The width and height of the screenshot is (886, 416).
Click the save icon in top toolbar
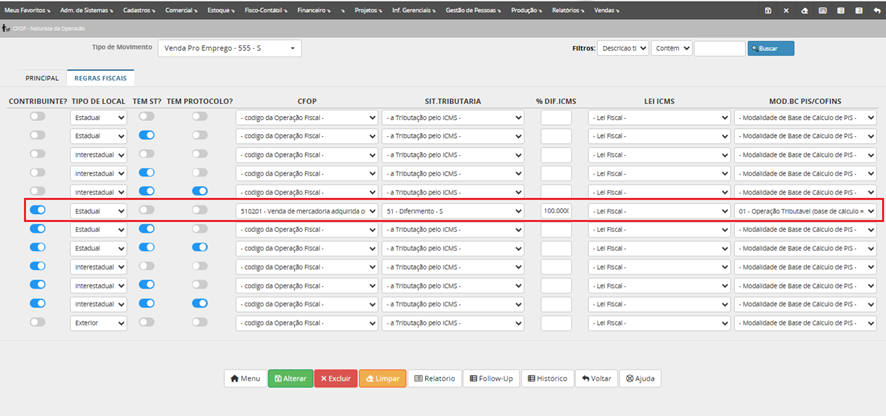click(x=767, y=10)
